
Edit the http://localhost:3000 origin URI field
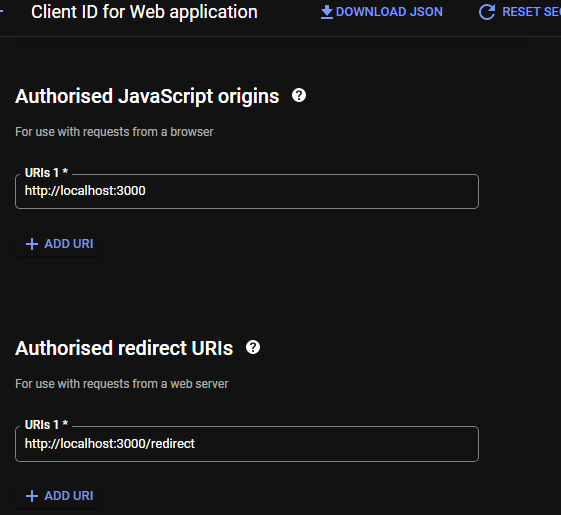pos(247,191)
